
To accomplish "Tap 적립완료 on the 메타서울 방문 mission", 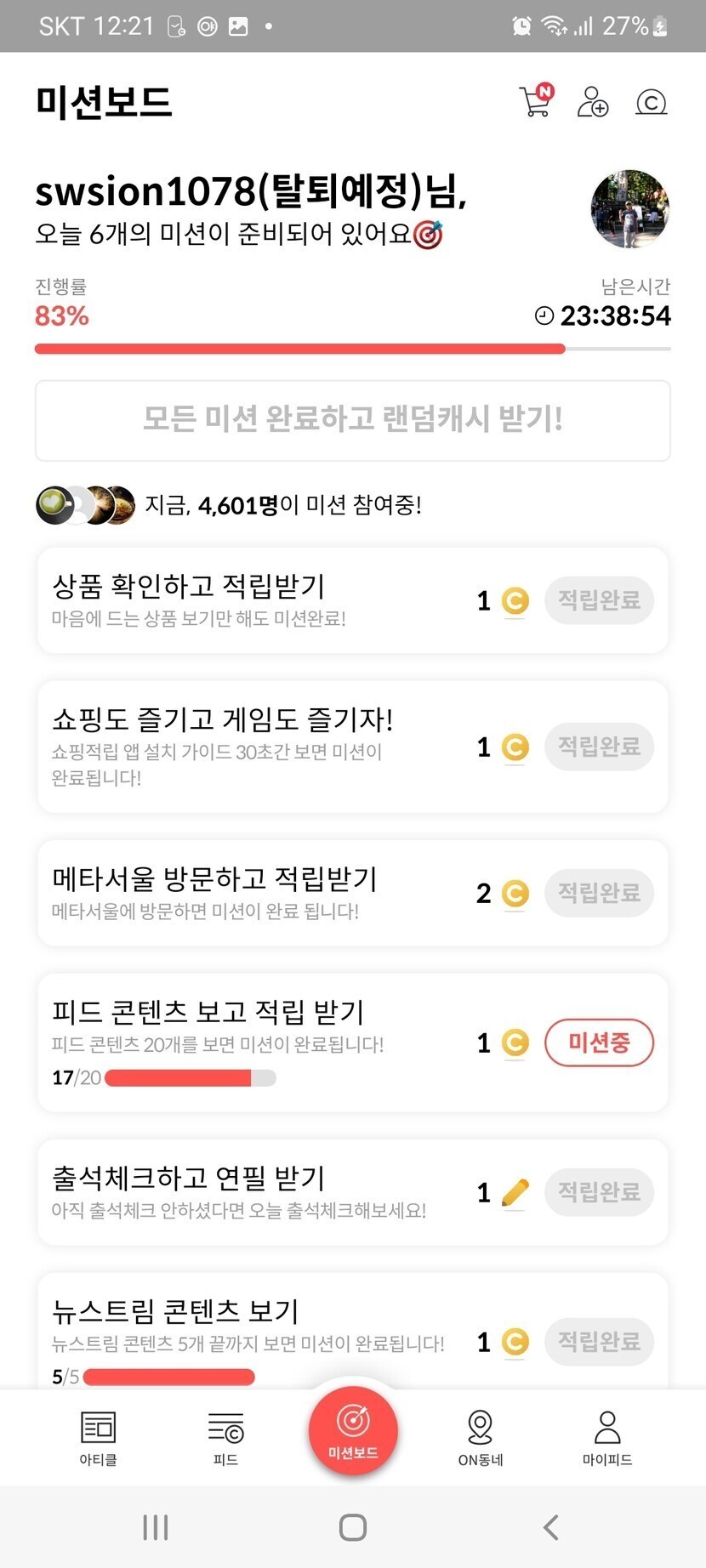I will click(x=599, y=893).
